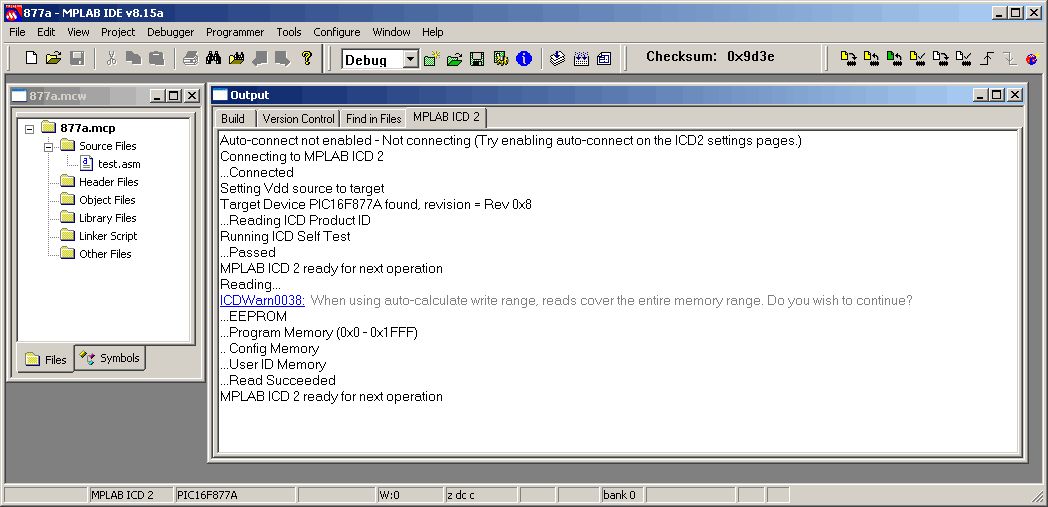This screenshot has height=507, width=1048.
Task: Maximize the Output window
Action: [x=997, y=96]
